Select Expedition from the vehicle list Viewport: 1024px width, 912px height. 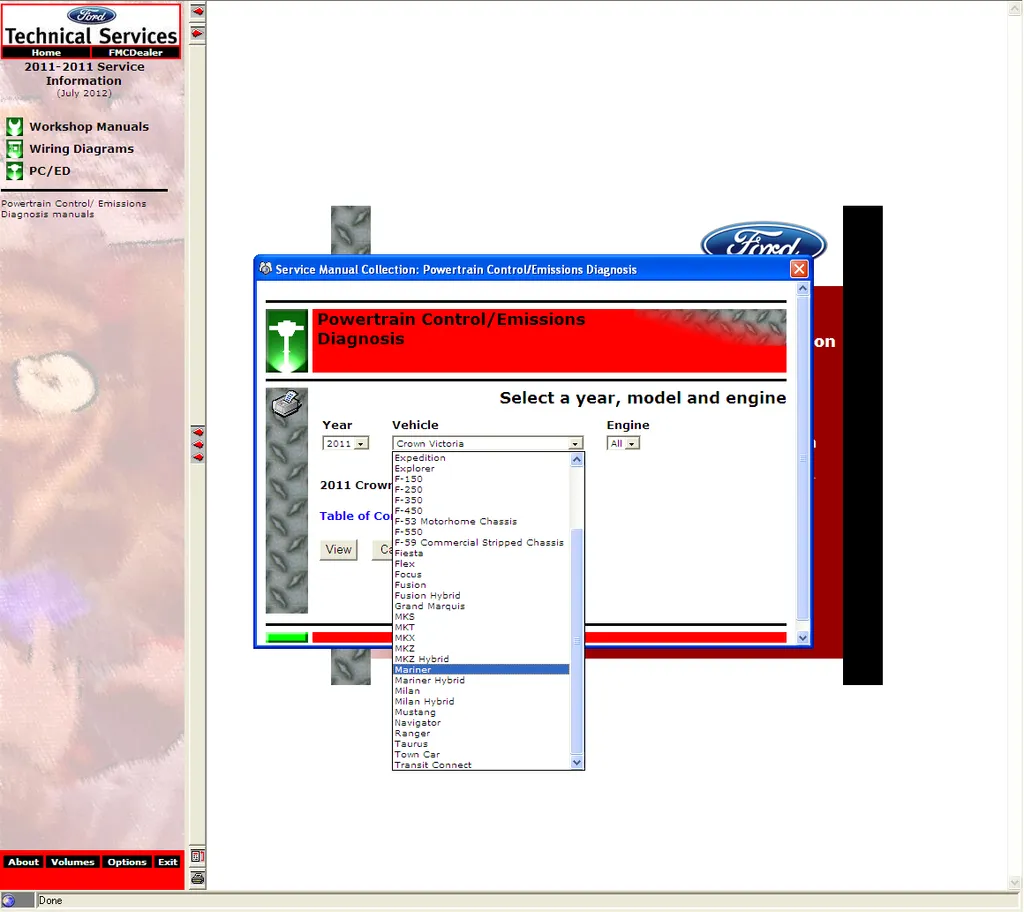(481, 458)
